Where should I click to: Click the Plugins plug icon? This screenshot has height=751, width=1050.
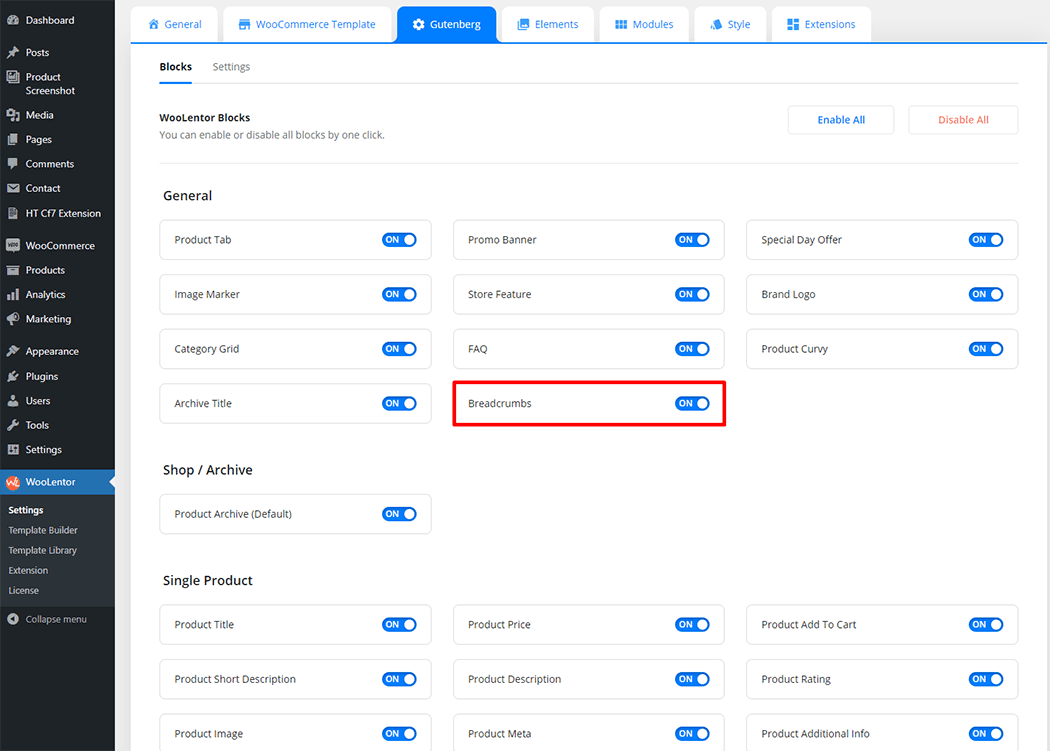tap(13, 377)
